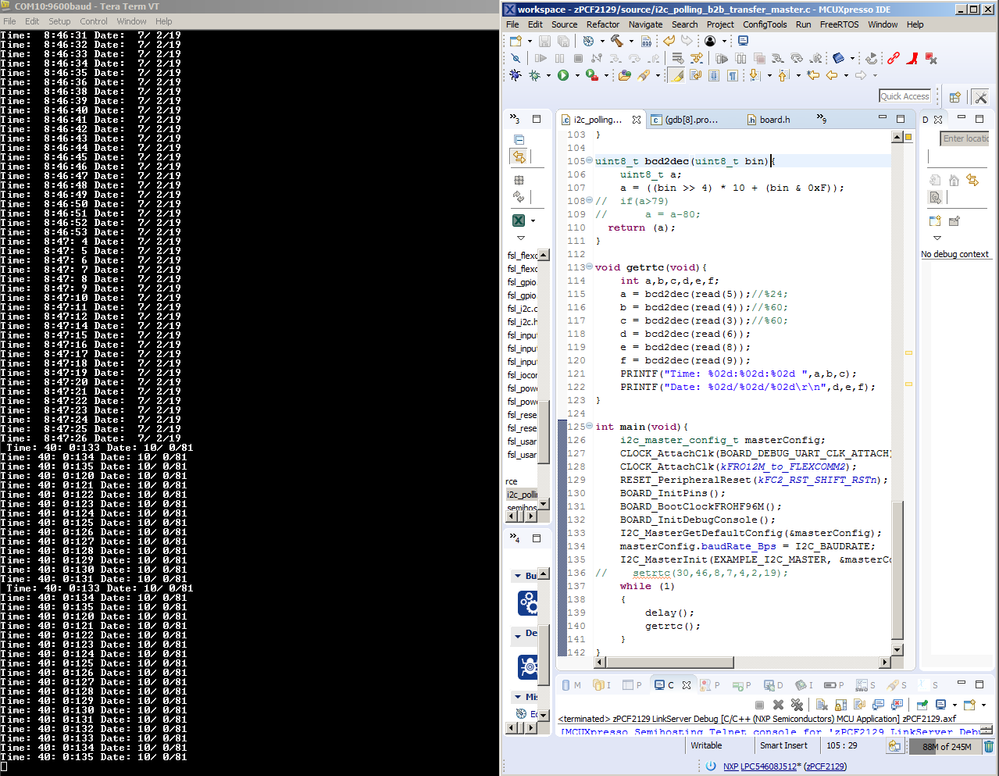The image size is (999, 776).
Task: Toggle link icon in right debug panel
Action: (972, 180)
